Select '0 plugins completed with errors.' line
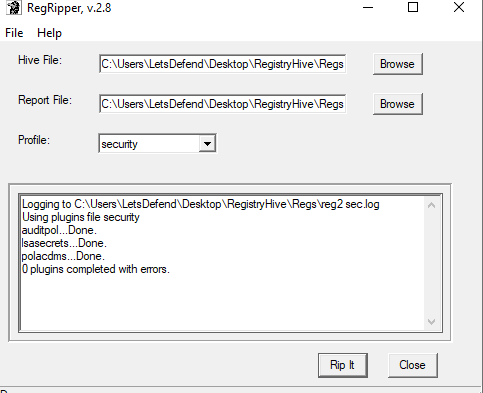 (96, 269)
